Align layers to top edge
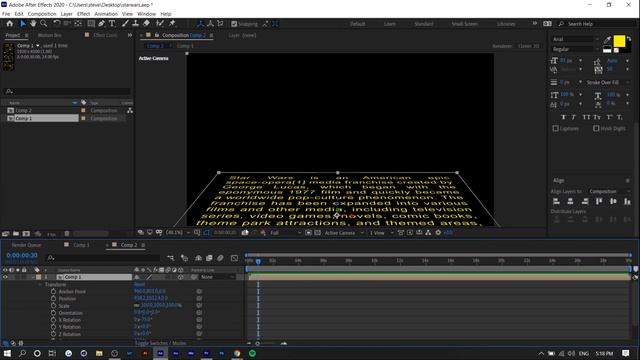This screenshot has height=360, width=640. click(599, 201)
